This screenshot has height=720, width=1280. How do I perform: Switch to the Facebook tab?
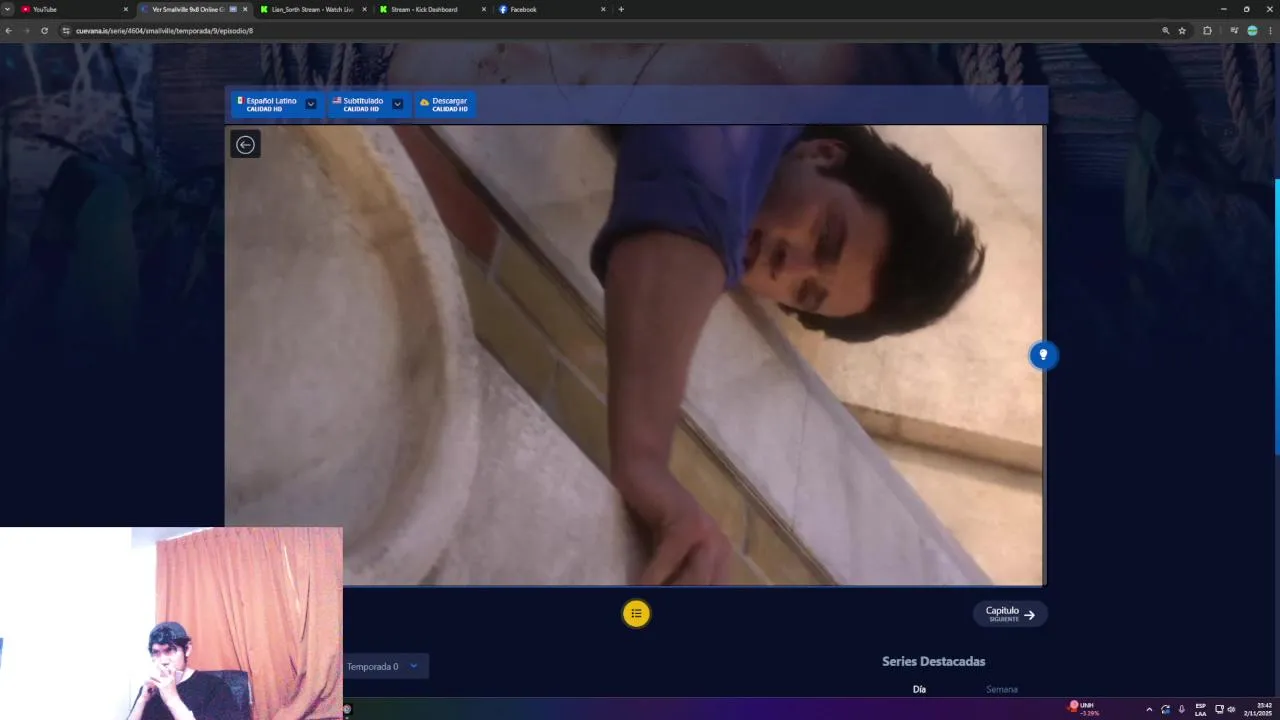[552, 9]
